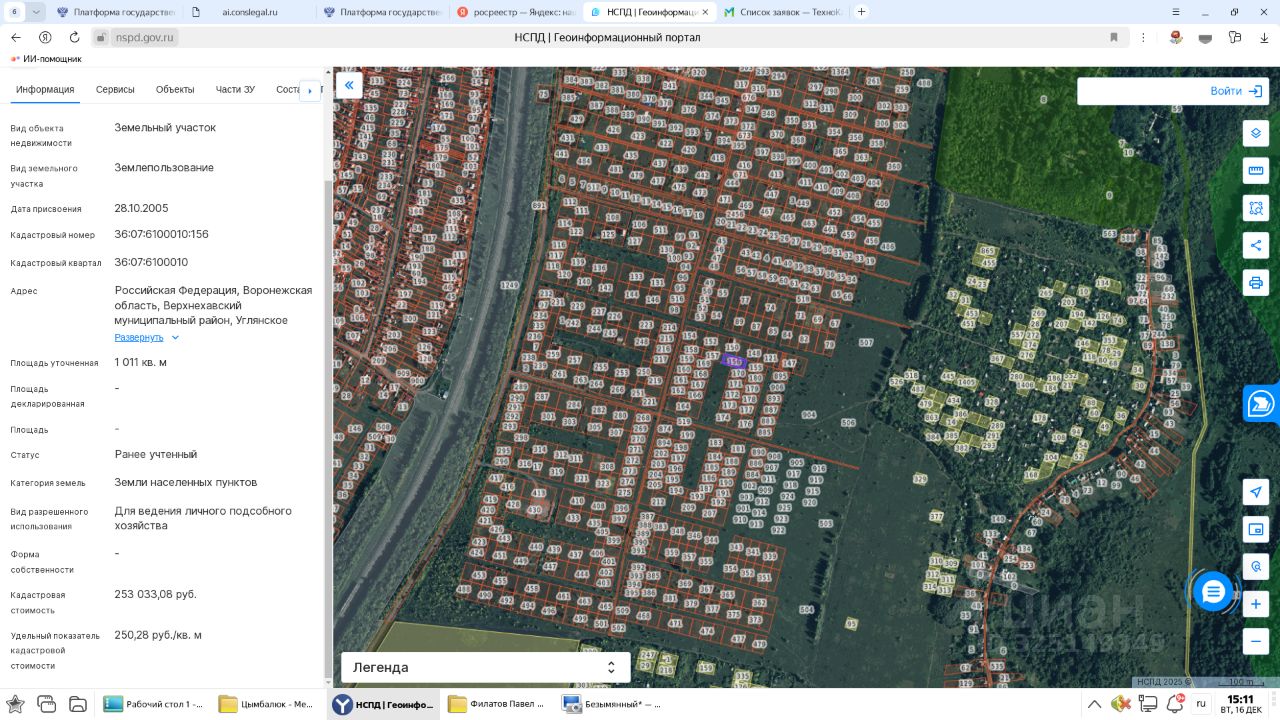Click the cadastral number 36:07:6100010:156
This screenshot has width=1280, height=720.
[x=161, y=234]
